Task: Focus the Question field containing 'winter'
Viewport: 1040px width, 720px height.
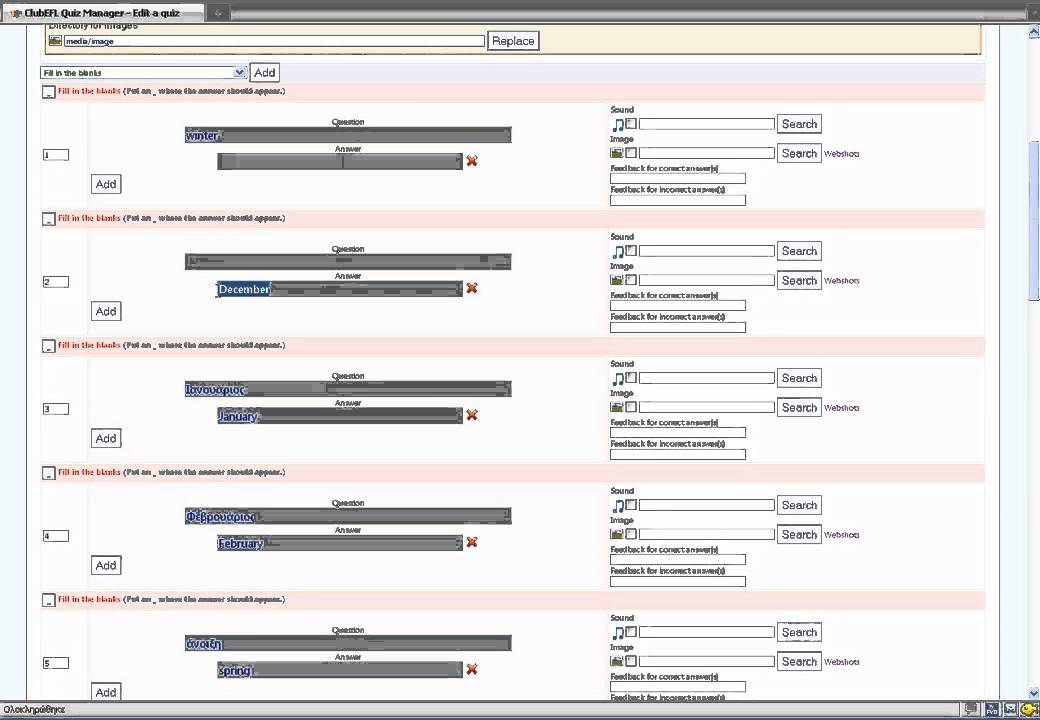Action: tap(348, 135)
